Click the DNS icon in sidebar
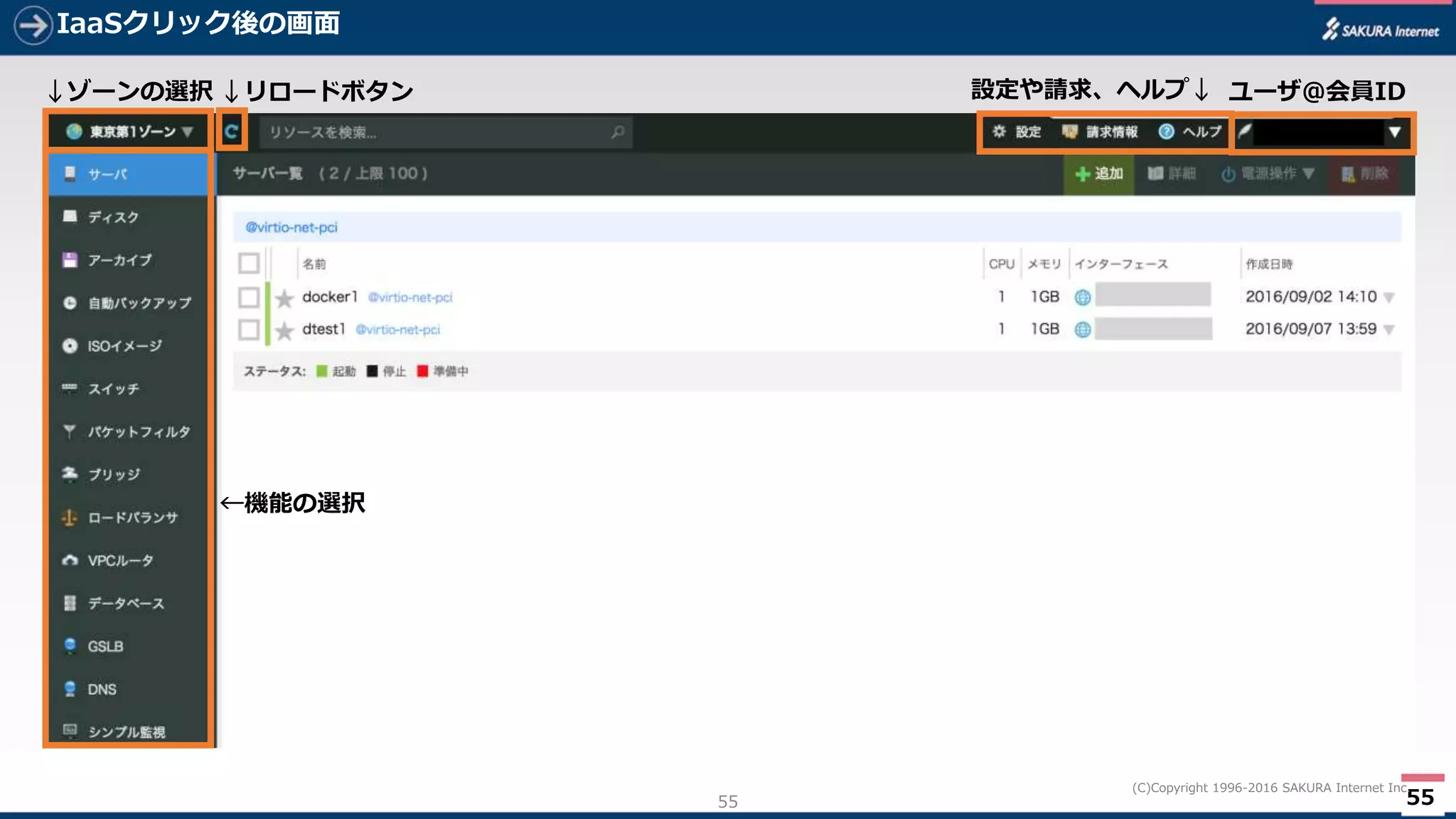The width and height of the screenshot is (1456, 819). click(69, 689)
